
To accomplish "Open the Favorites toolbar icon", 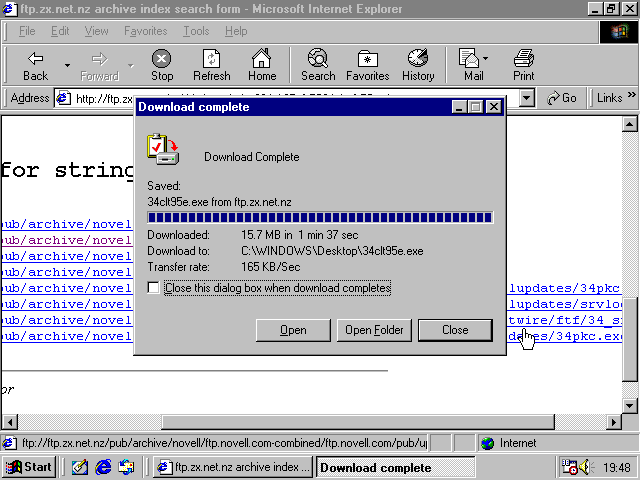I will click(x=367, y=59).
